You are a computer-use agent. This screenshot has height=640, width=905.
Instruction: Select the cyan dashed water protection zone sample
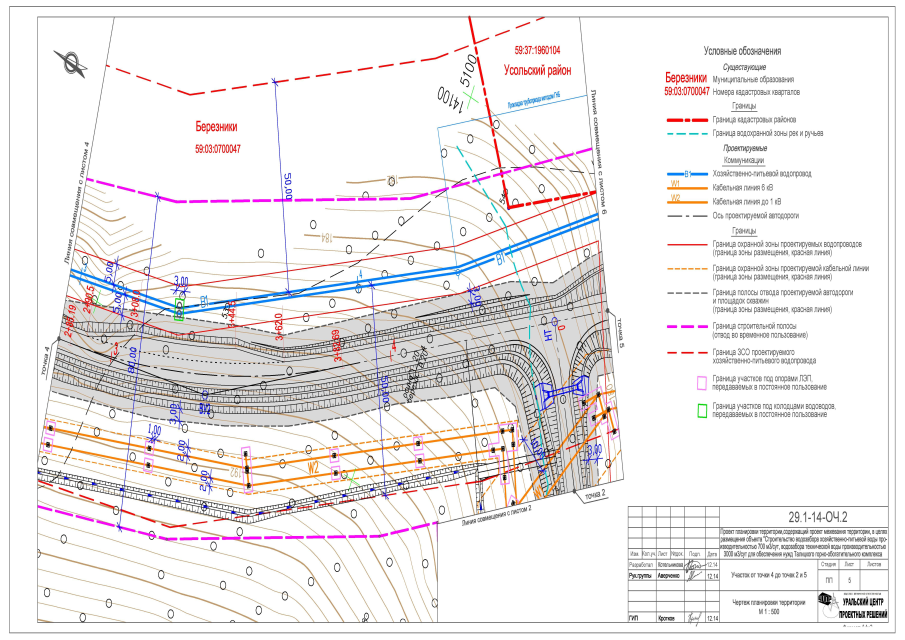point(687,133)
